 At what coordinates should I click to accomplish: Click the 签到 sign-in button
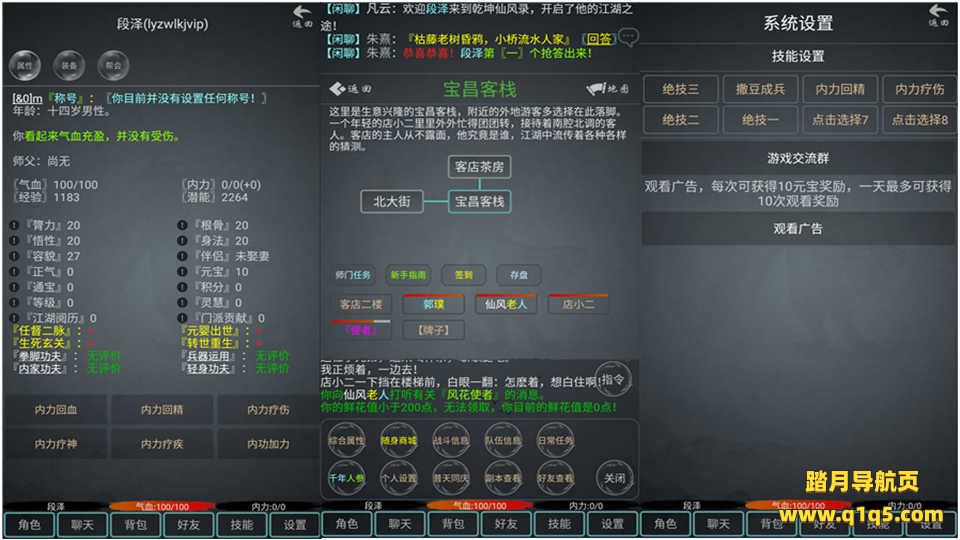click(x=463, y=275)
